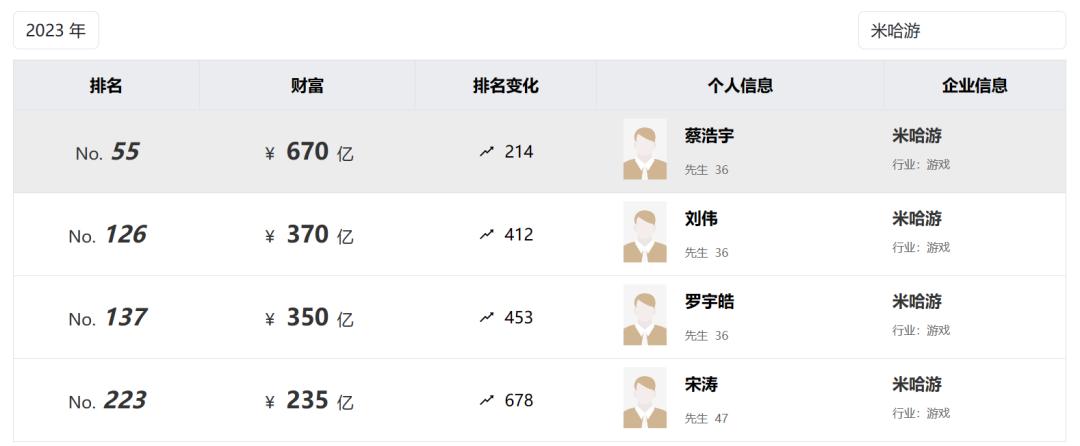Click the 企业信息 column header

pos(975,85)
